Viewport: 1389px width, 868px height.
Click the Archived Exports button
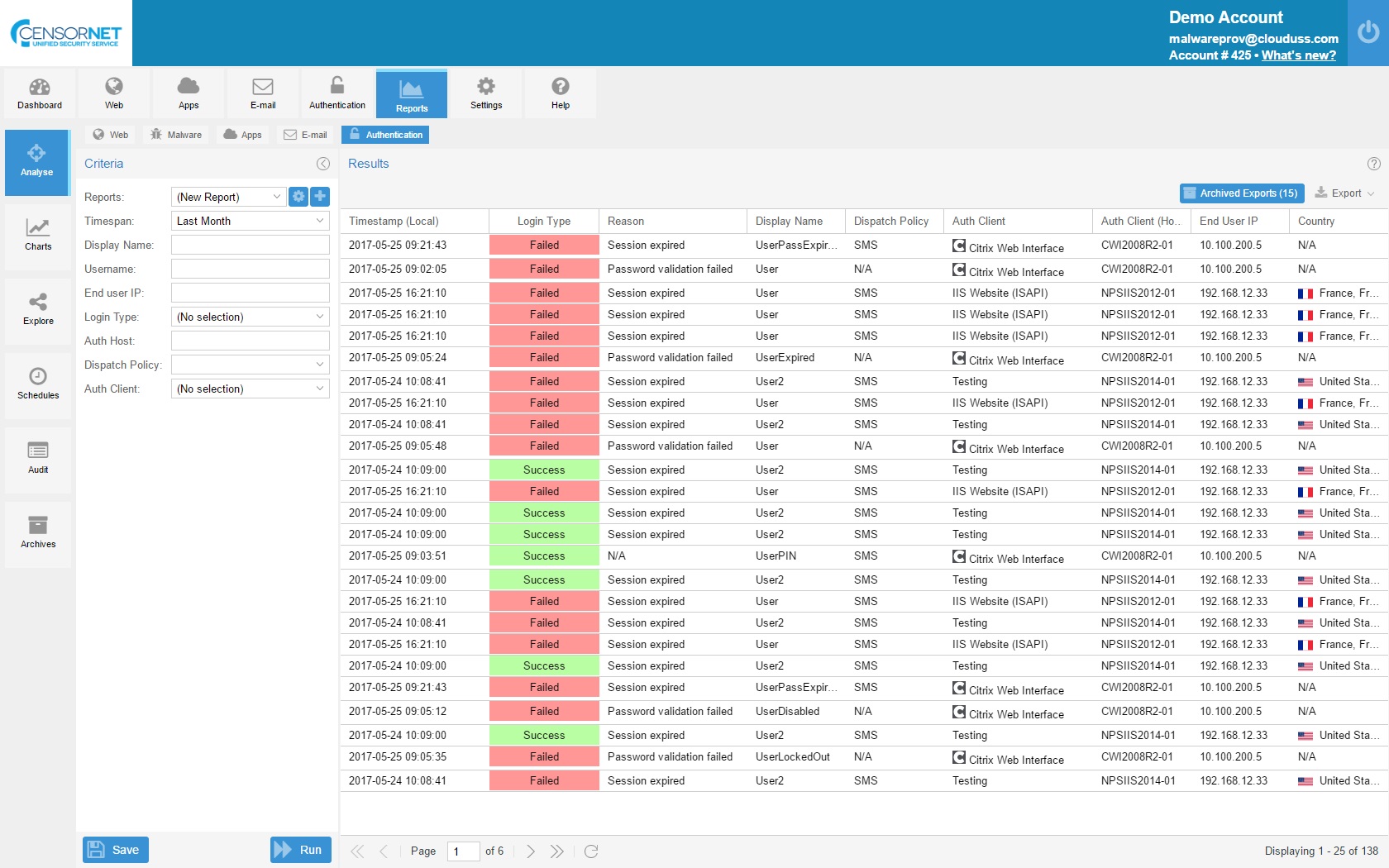pos(1241,193)
